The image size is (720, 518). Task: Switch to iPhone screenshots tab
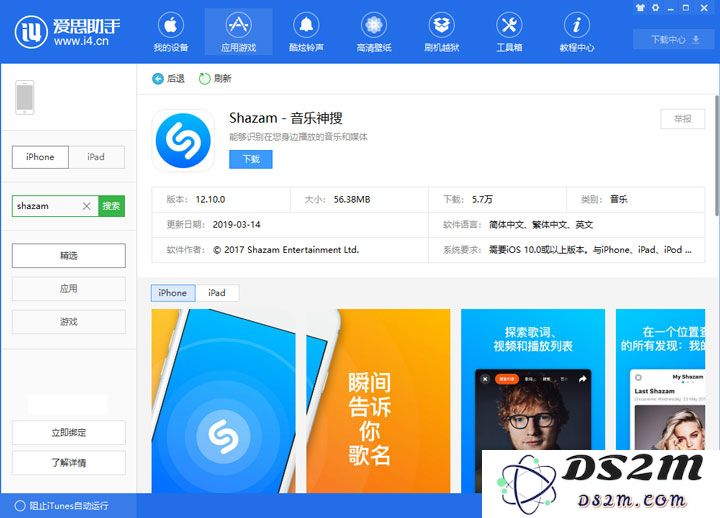pos(173,293)
